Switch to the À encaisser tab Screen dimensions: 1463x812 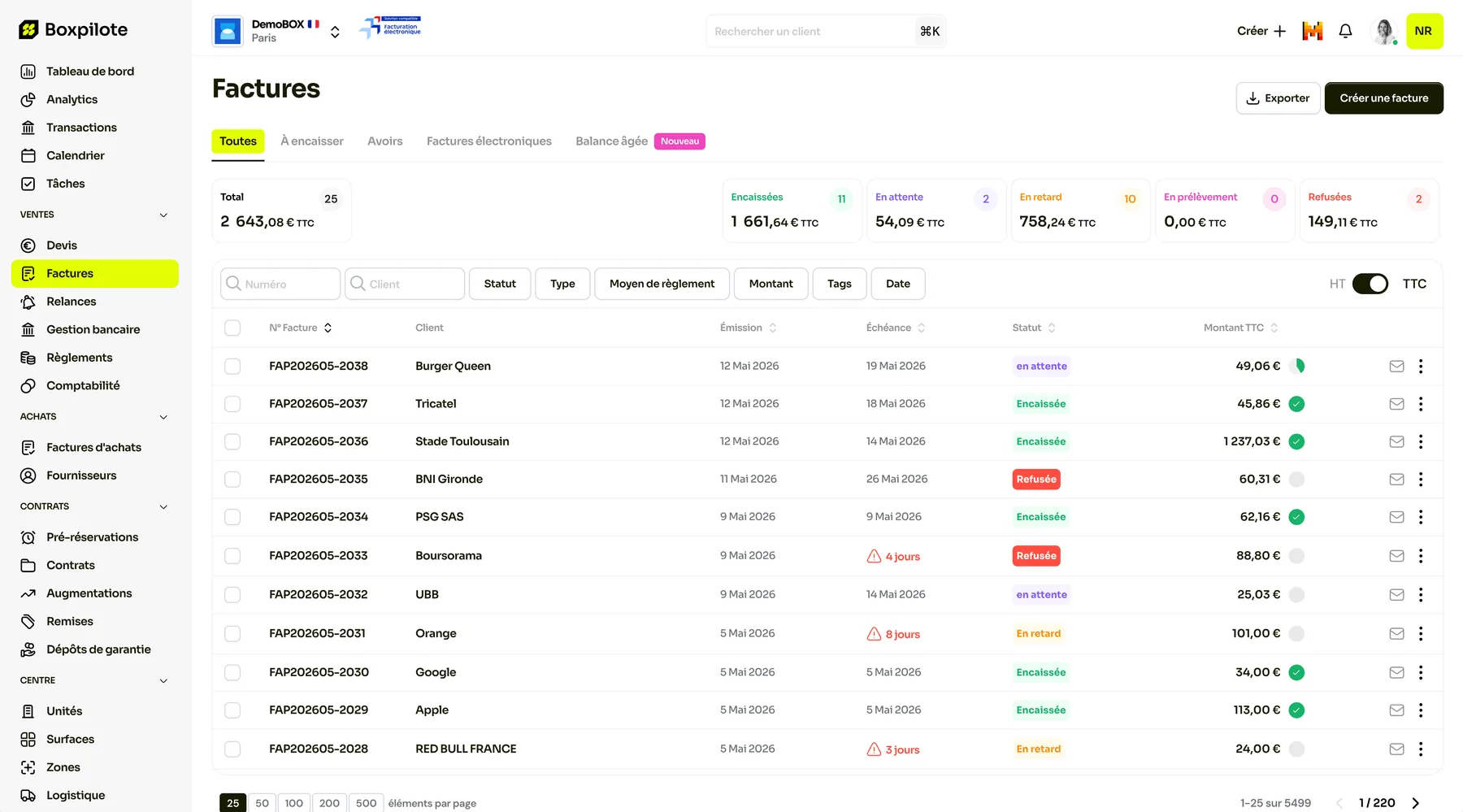point(312,141)
